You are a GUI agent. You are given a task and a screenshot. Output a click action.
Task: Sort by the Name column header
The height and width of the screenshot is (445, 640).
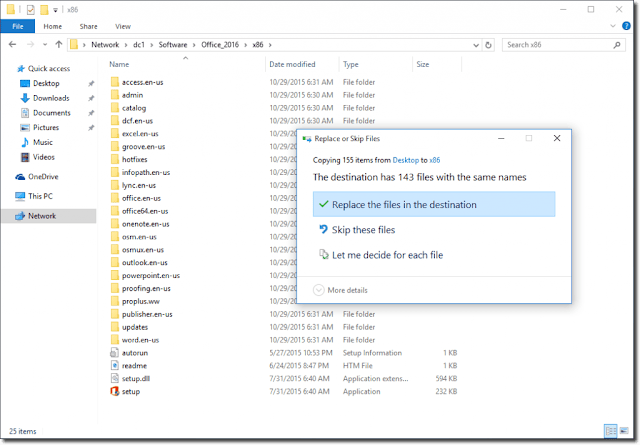coord(119,65)
